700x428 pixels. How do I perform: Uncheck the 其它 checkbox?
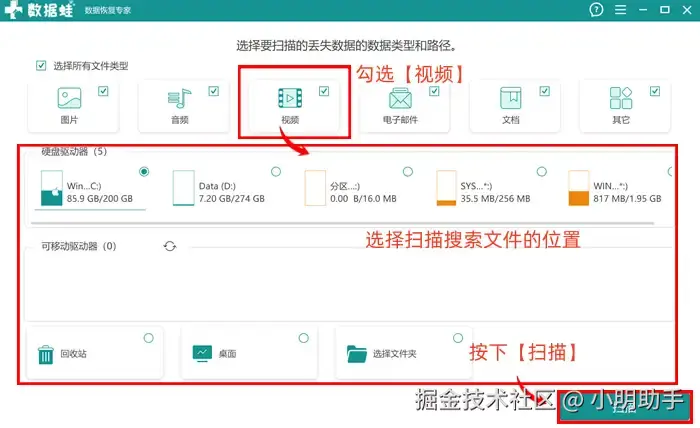coord(655,91)
